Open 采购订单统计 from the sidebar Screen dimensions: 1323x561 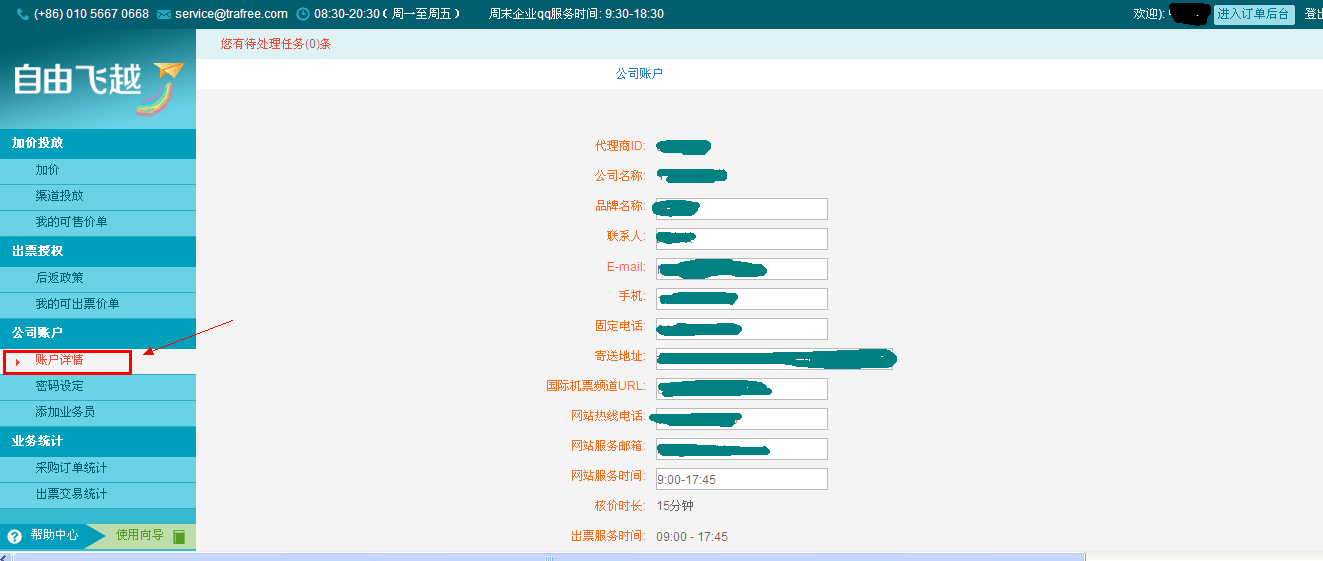point(71,468)
